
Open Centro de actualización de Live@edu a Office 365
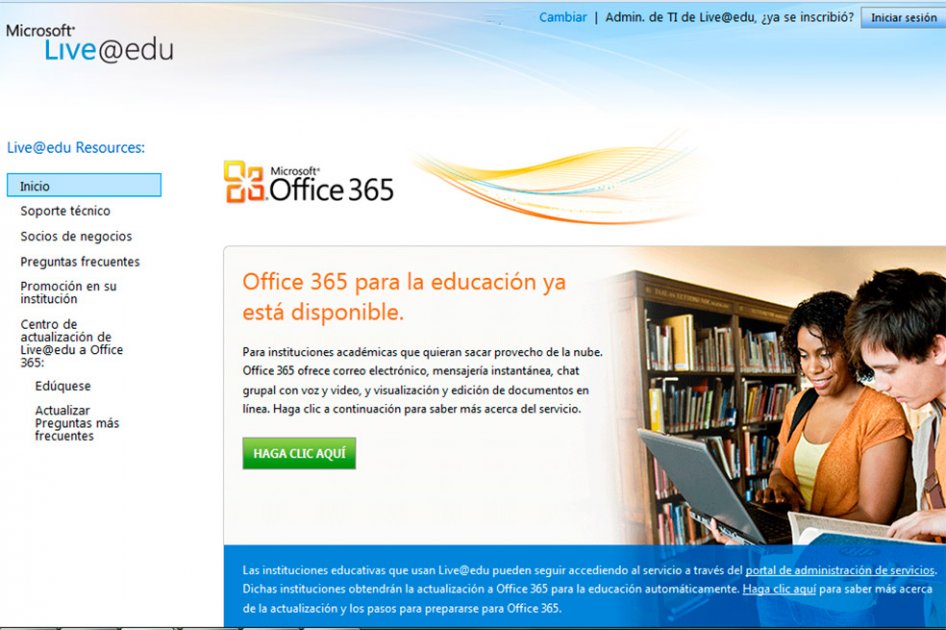tap(71, 343)
